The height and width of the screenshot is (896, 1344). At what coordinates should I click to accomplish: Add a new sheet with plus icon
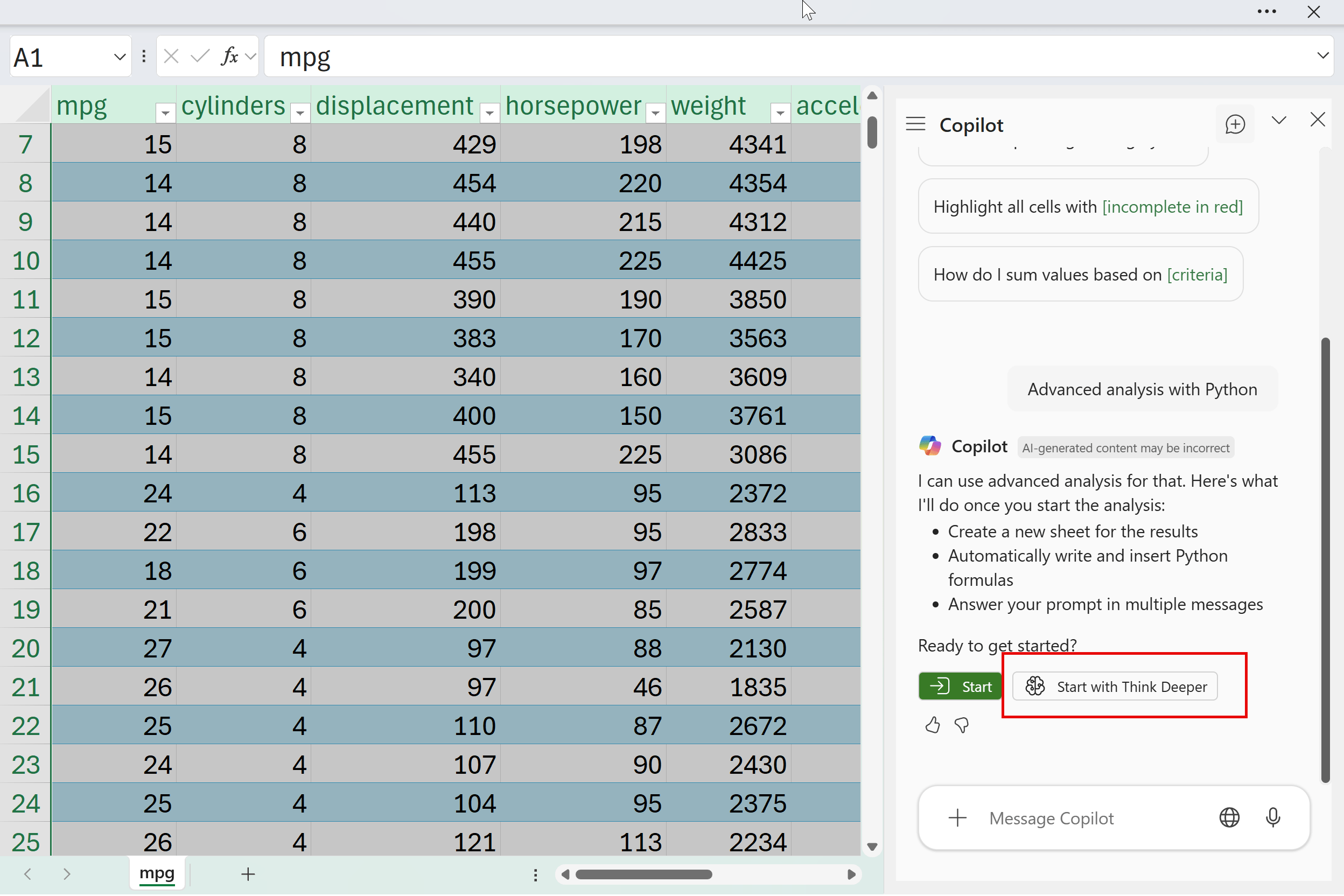click(x=248, y=874)
